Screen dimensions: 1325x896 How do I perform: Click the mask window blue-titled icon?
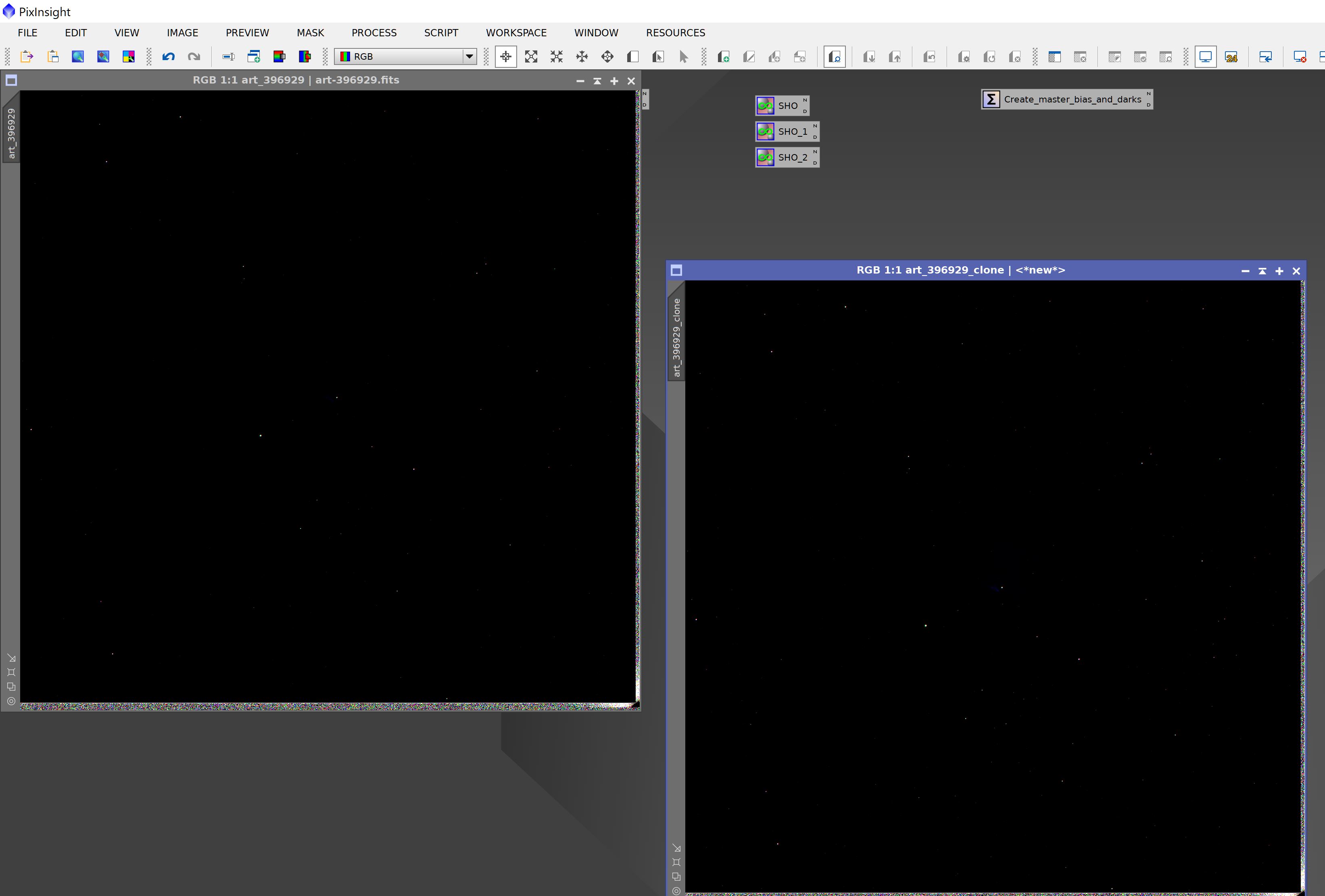tap(1055, 56)
